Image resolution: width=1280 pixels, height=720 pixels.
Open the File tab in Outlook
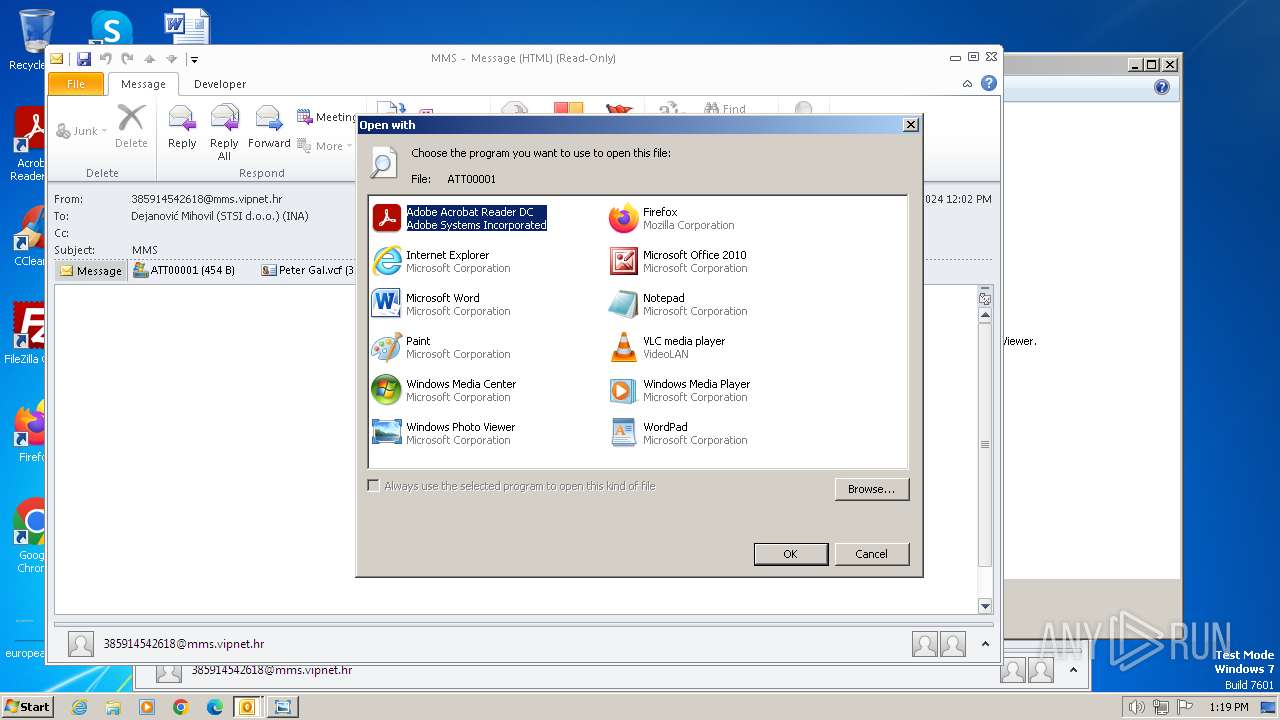(x=76, y=84)
